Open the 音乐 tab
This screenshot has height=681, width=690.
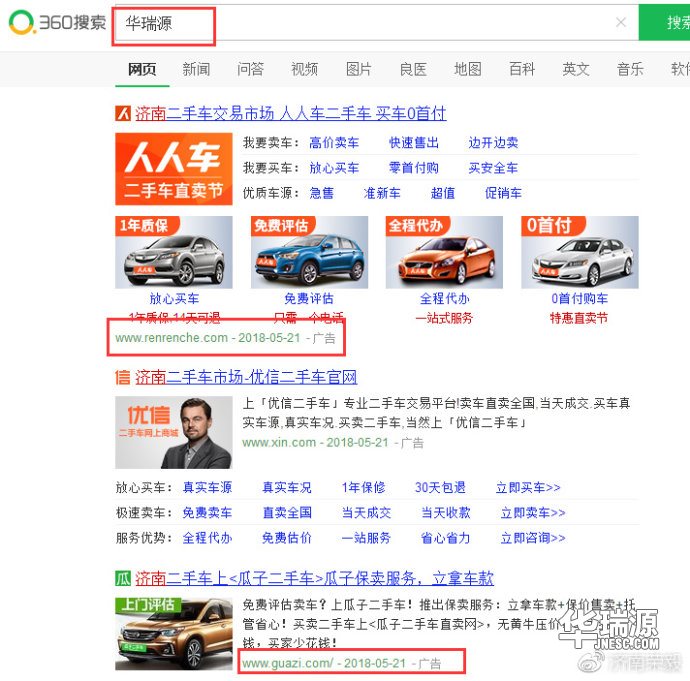click(630, 69)
